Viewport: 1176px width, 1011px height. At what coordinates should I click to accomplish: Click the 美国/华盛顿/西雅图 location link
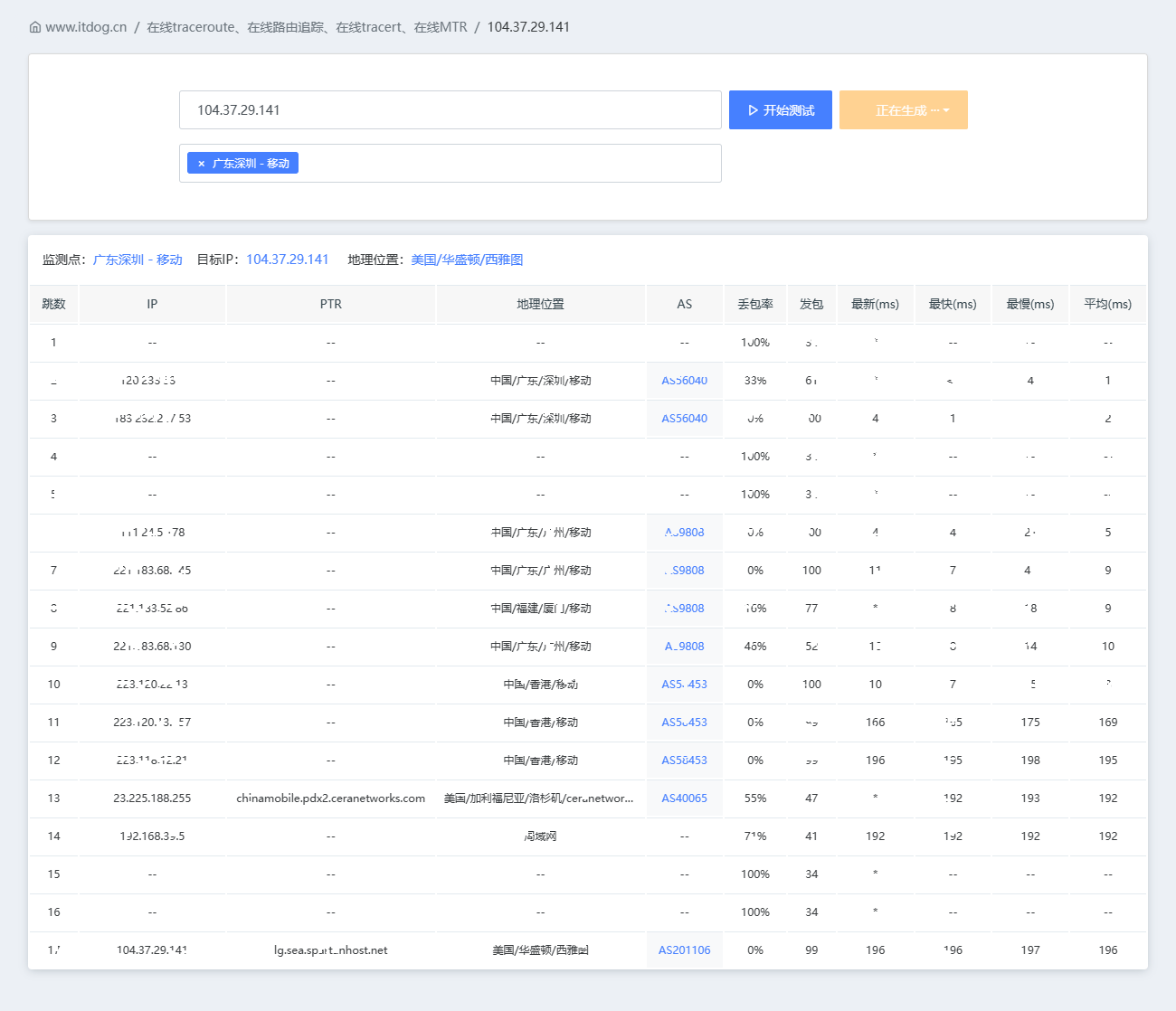click(467, 260)
